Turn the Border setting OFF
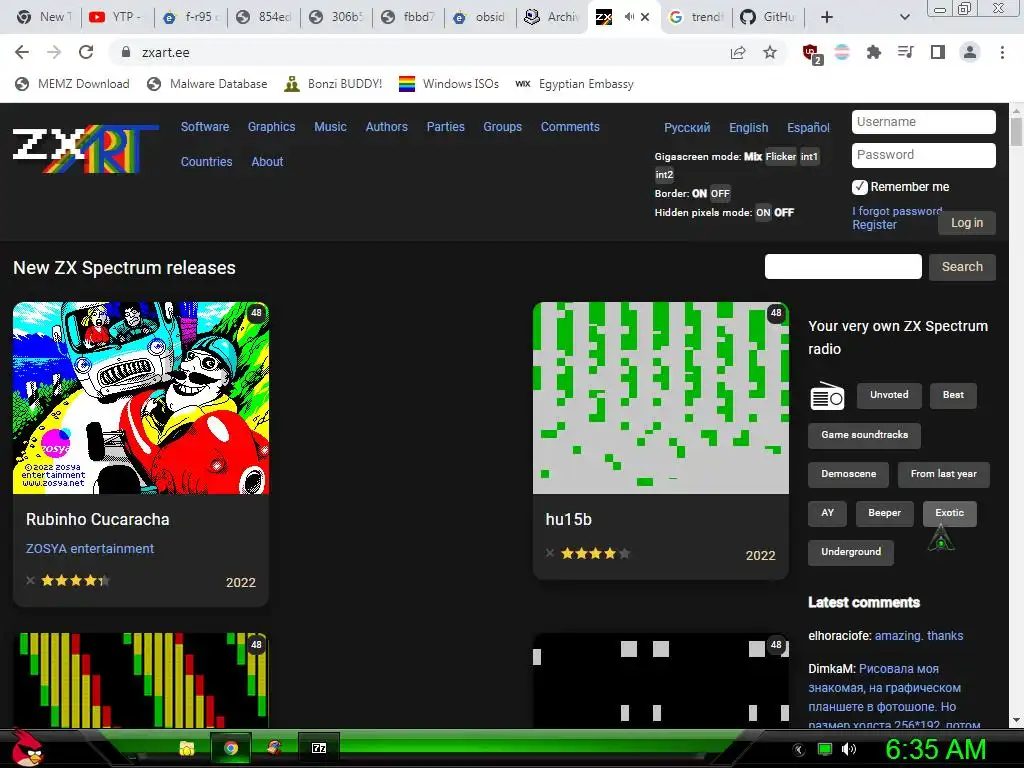This screenshot has height=768, width=1024. pyautogui.click(x=720, y=193)
